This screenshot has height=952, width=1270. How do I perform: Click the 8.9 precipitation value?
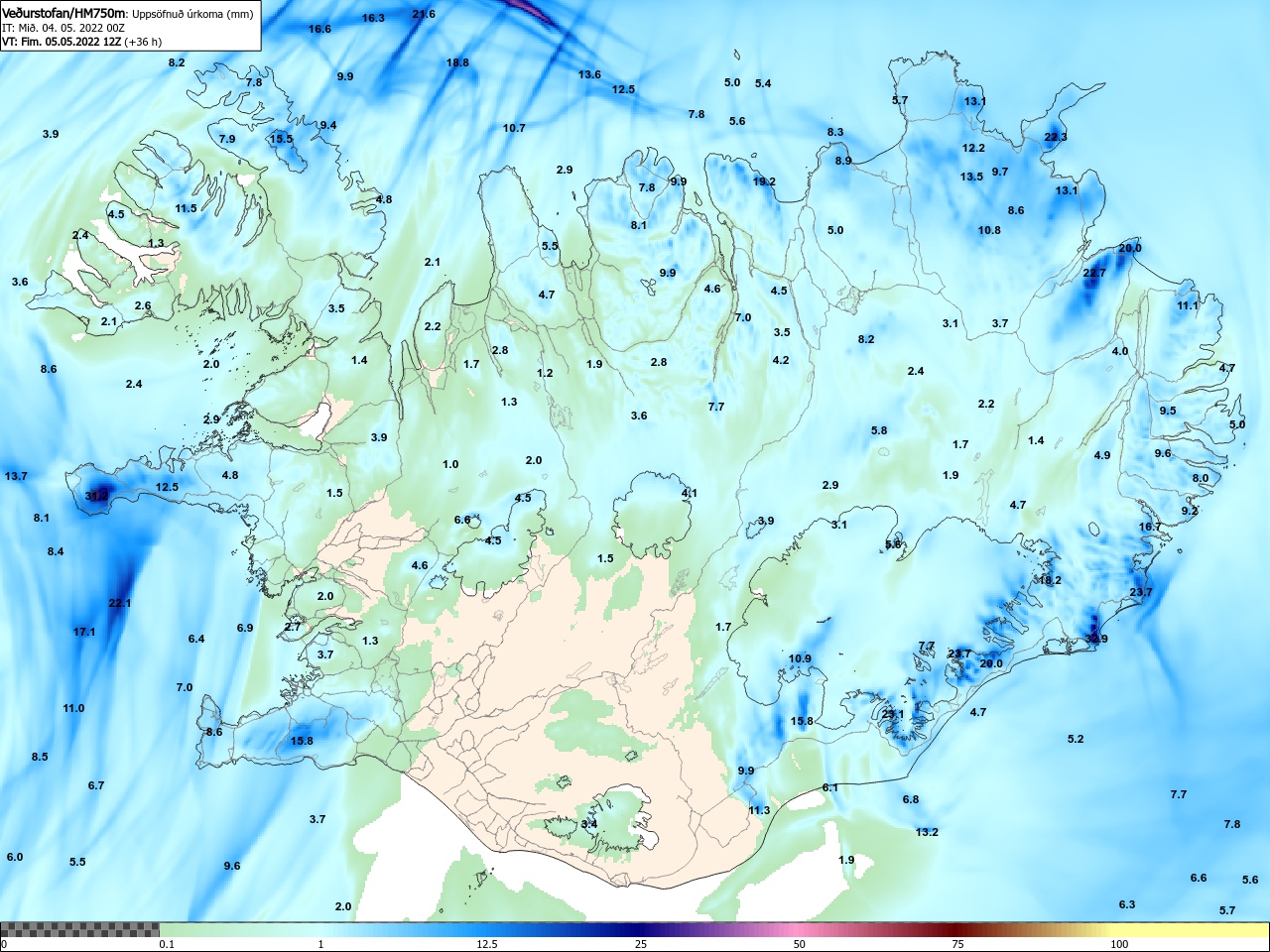click(x=843, y=161)
